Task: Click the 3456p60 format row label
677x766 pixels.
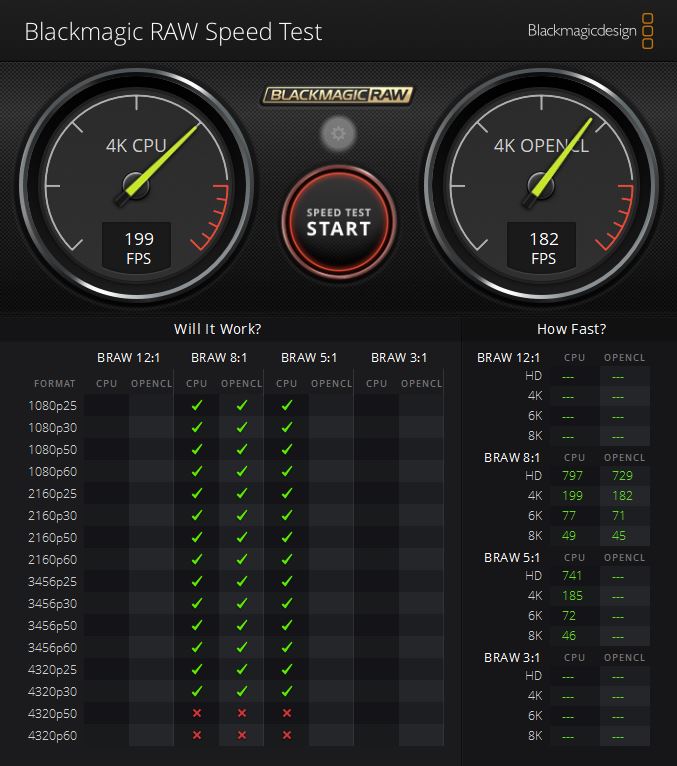Action: pos(53,647)
